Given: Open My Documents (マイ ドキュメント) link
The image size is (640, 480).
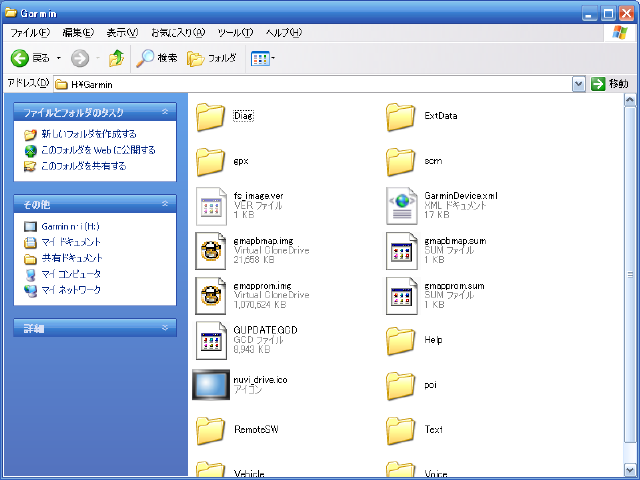Looking at the screenshot, I should (x=71, y=242).
